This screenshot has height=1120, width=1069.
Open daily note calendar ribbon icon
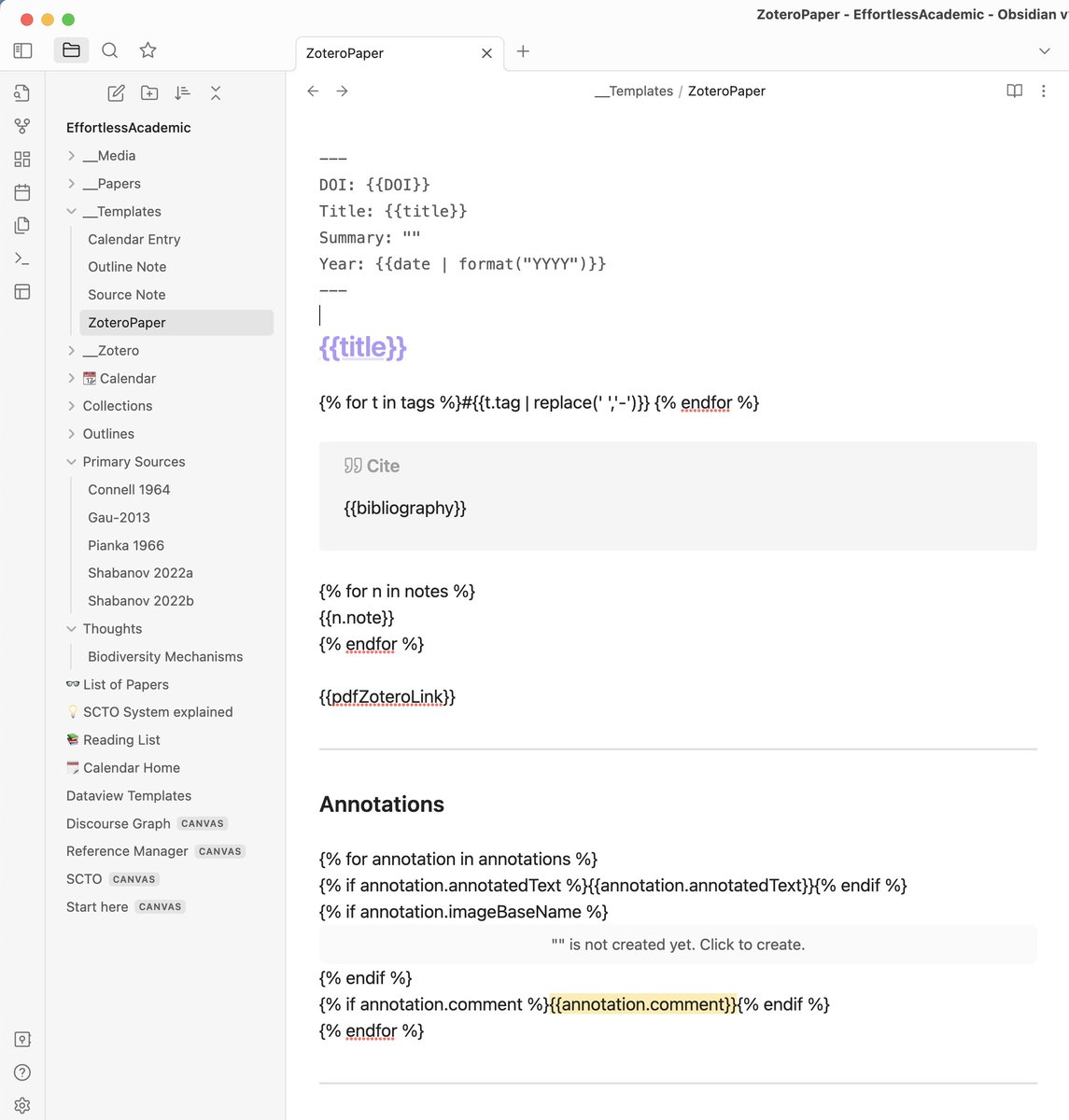pos(22,192)
